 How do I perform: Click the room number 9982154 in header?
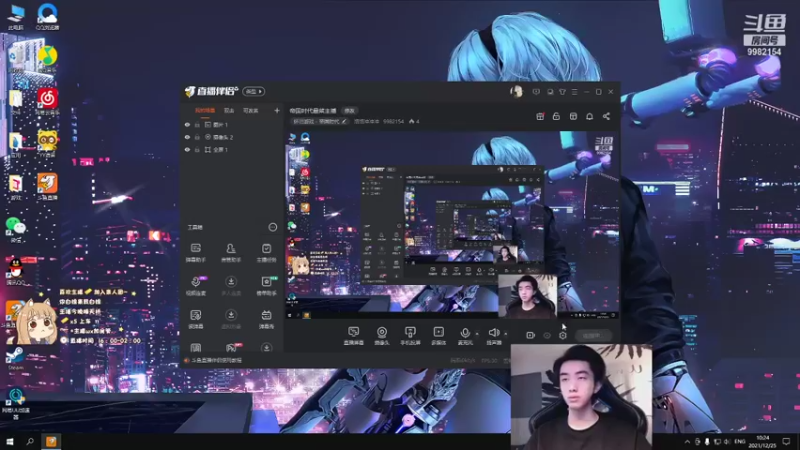point(393,121)
